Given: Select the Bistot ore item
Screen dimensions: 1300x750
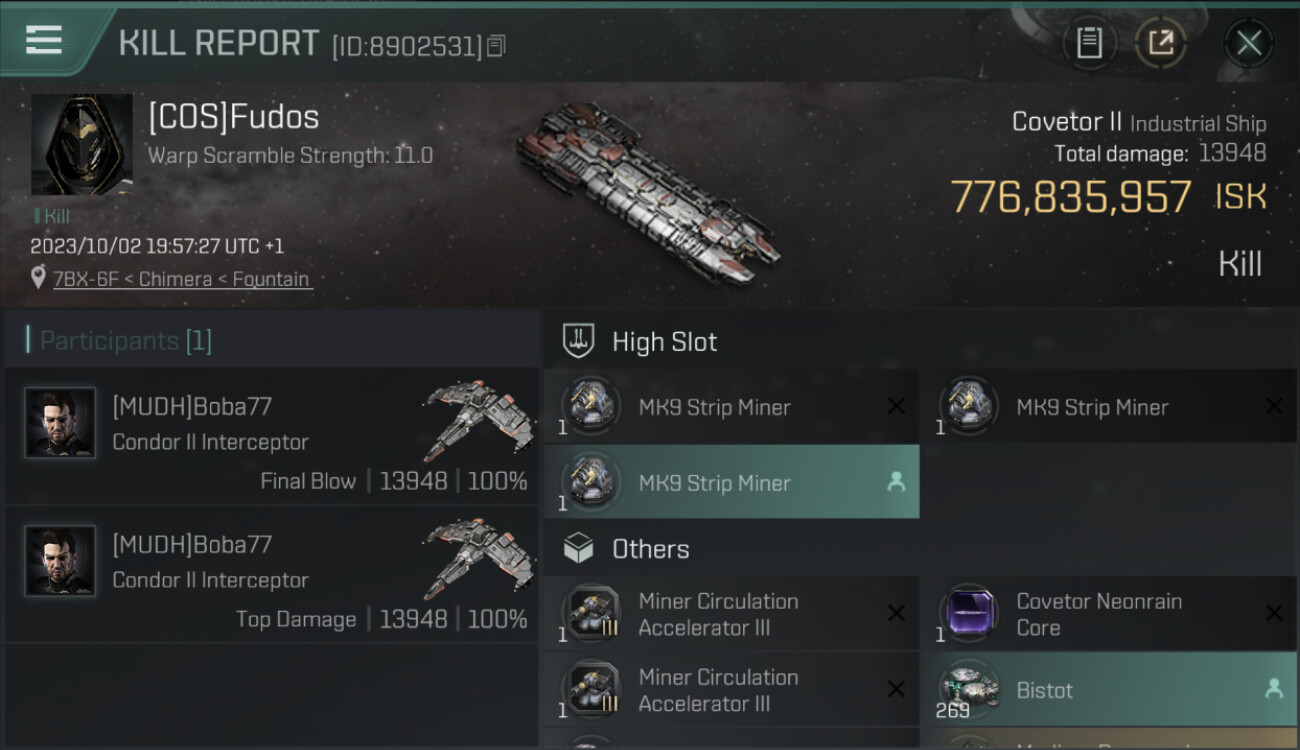Looking at the screenshot, I should (x=1108, y=690).
